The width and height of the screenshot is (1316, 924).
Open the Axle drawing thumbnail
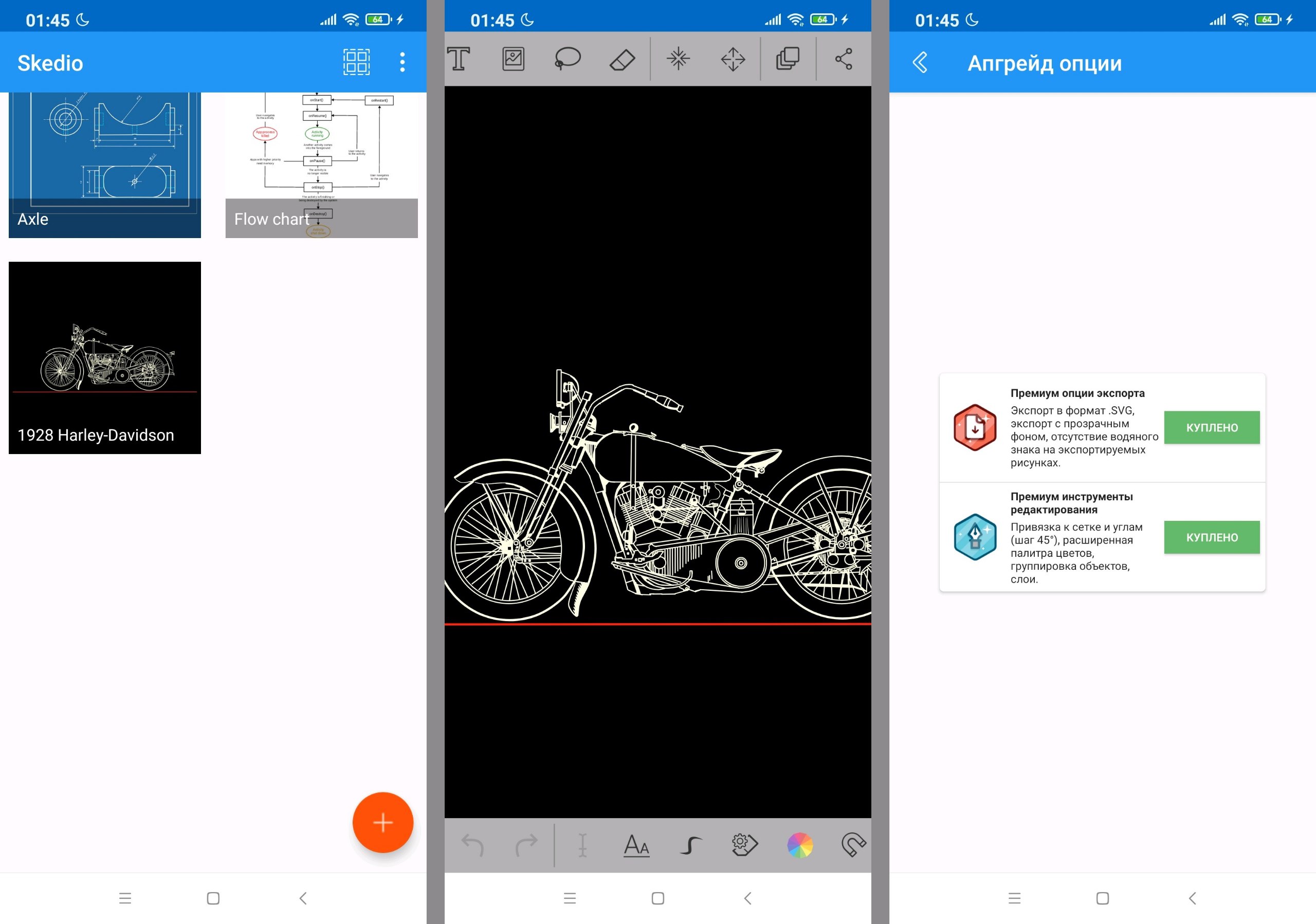(105, 165)
